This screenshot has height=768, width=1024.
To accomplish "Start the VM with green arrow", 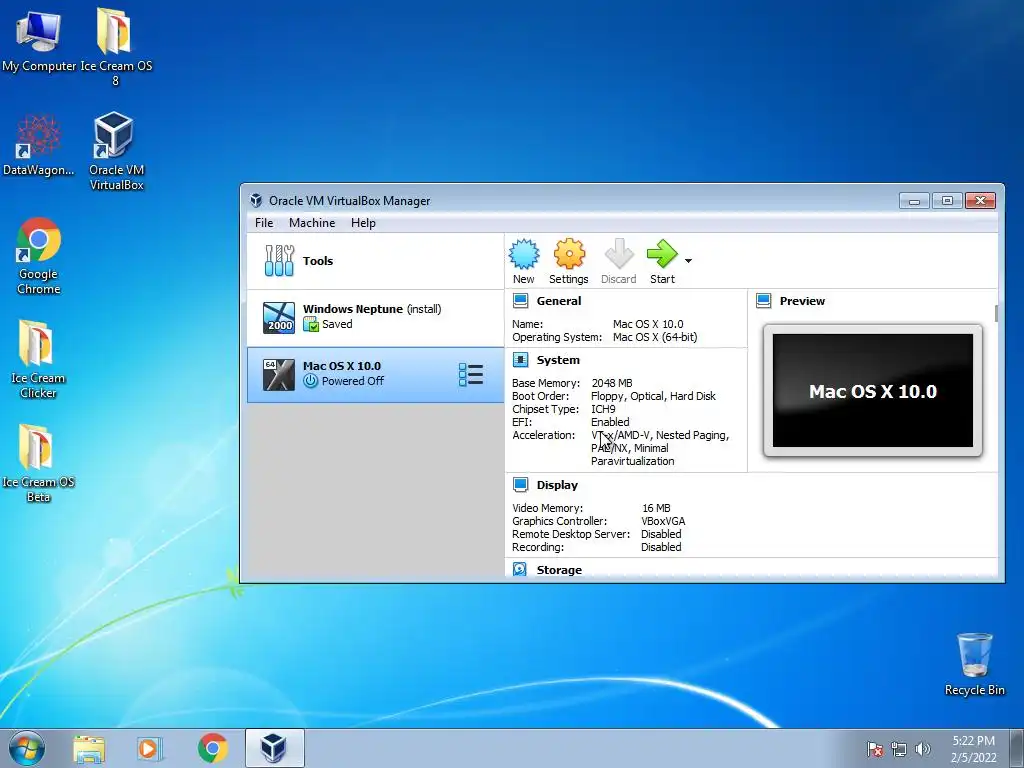I will point(662,255).
